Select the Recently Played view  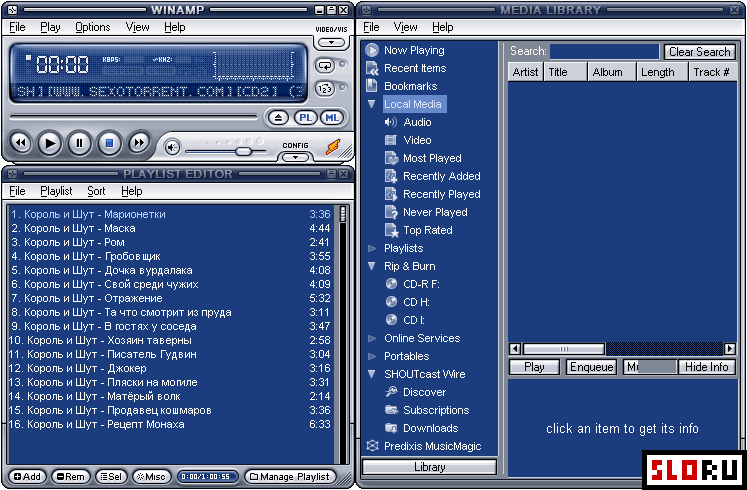click(442, 194)
